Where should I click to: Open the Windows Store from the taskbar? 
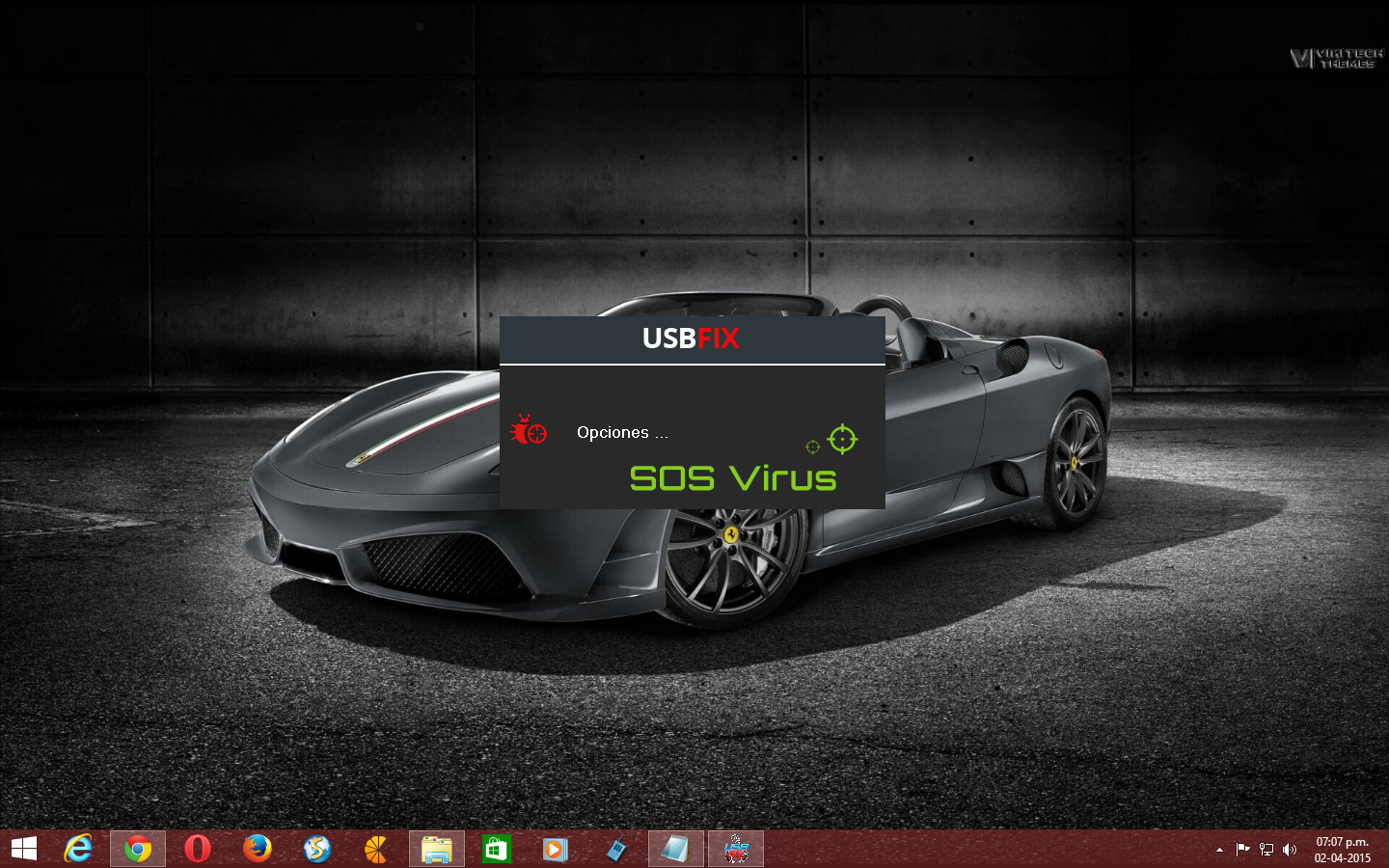click(496, 849)
